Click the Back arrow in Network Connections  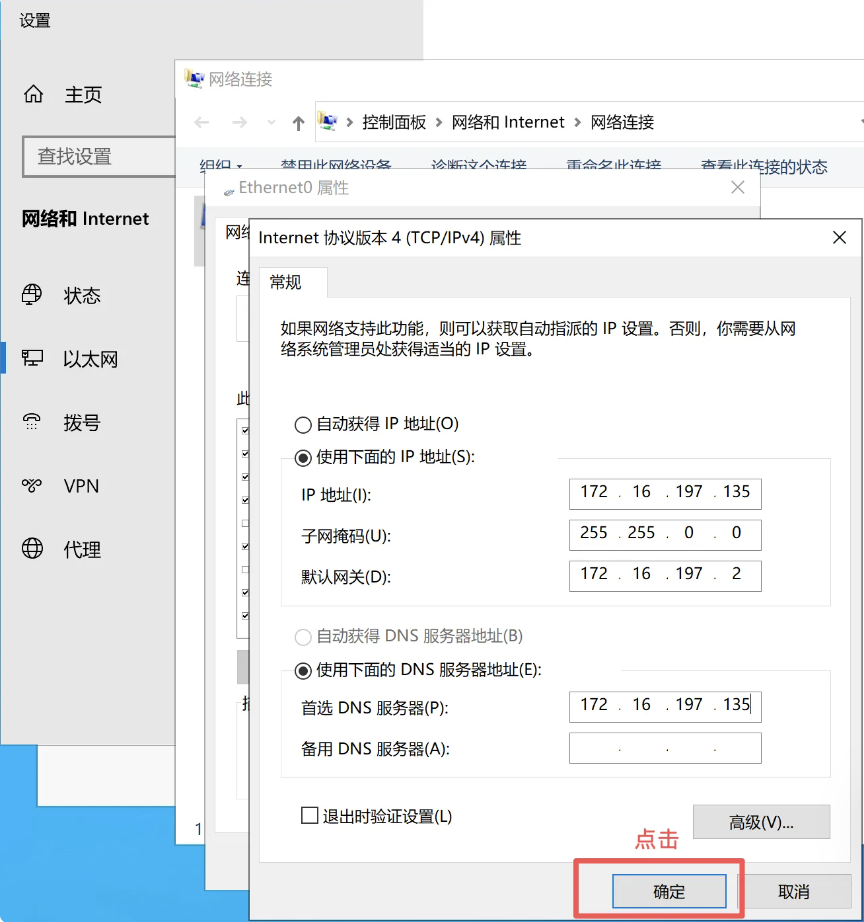[202, 123]
